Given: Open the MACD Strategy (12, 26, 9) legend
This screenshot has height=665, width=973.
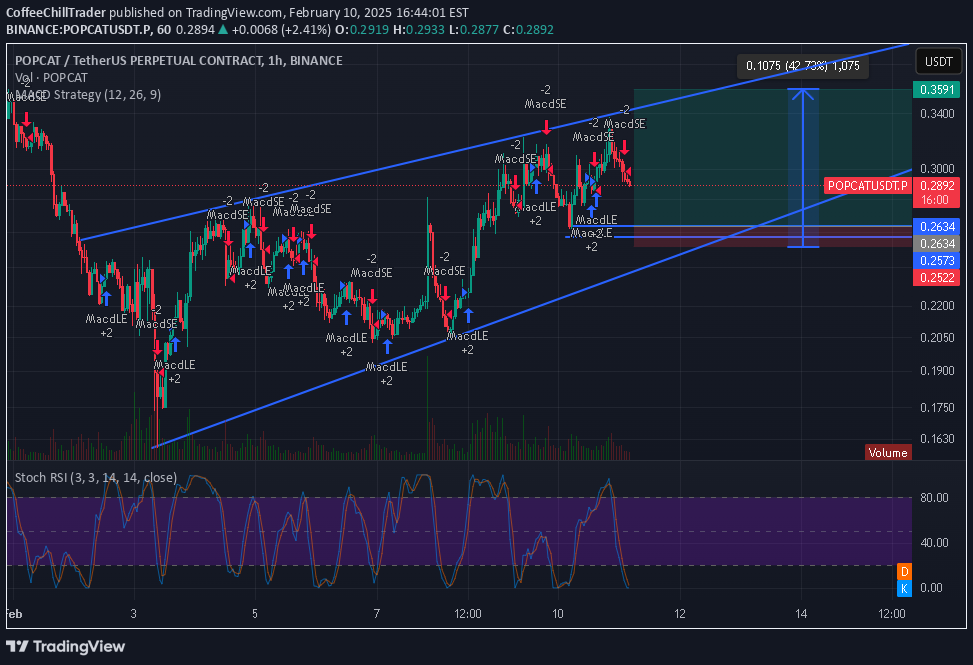Looking at the screenshot, I should pyautogui.click(x=87, y=94).
